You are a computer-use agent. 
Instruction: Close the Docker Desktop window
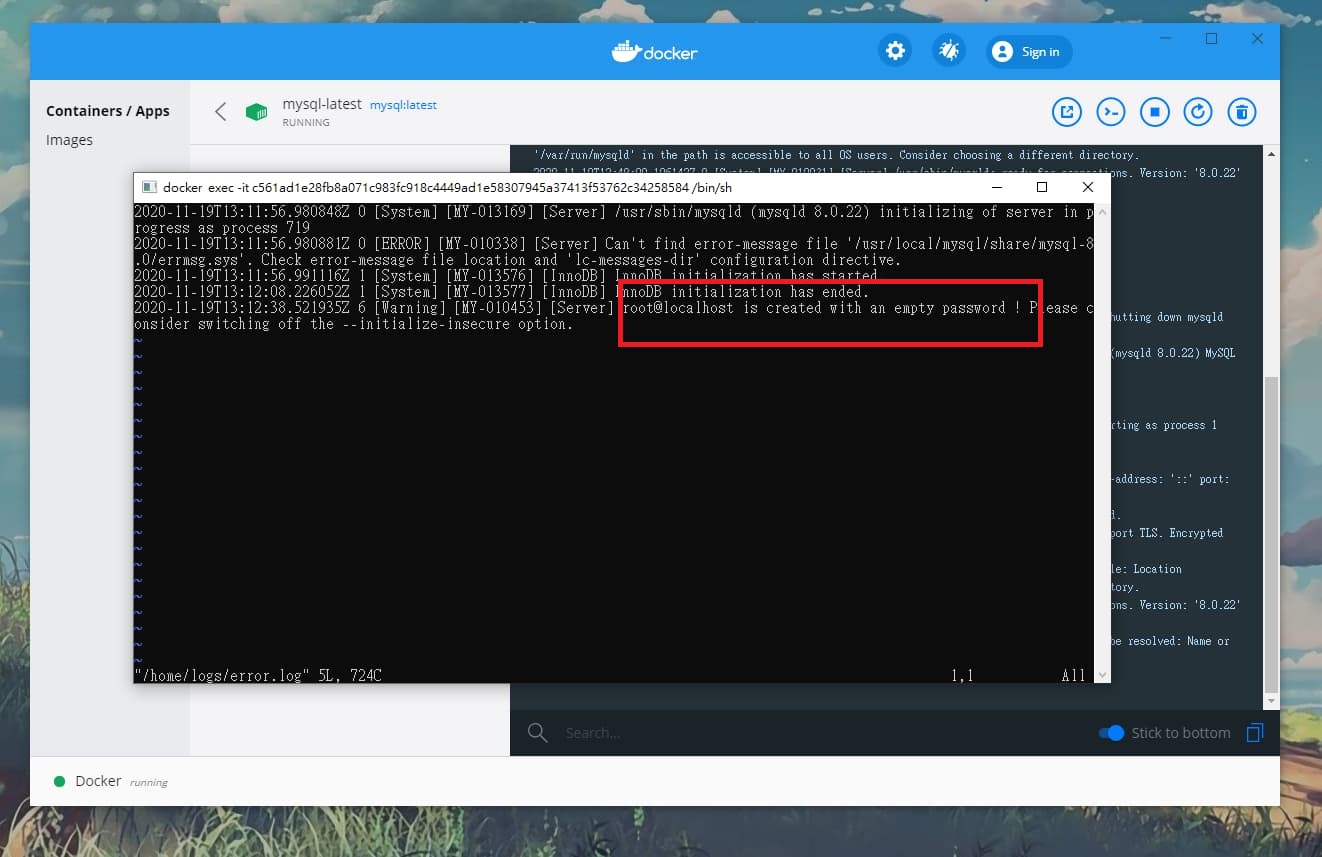(x=1258, y=39)
